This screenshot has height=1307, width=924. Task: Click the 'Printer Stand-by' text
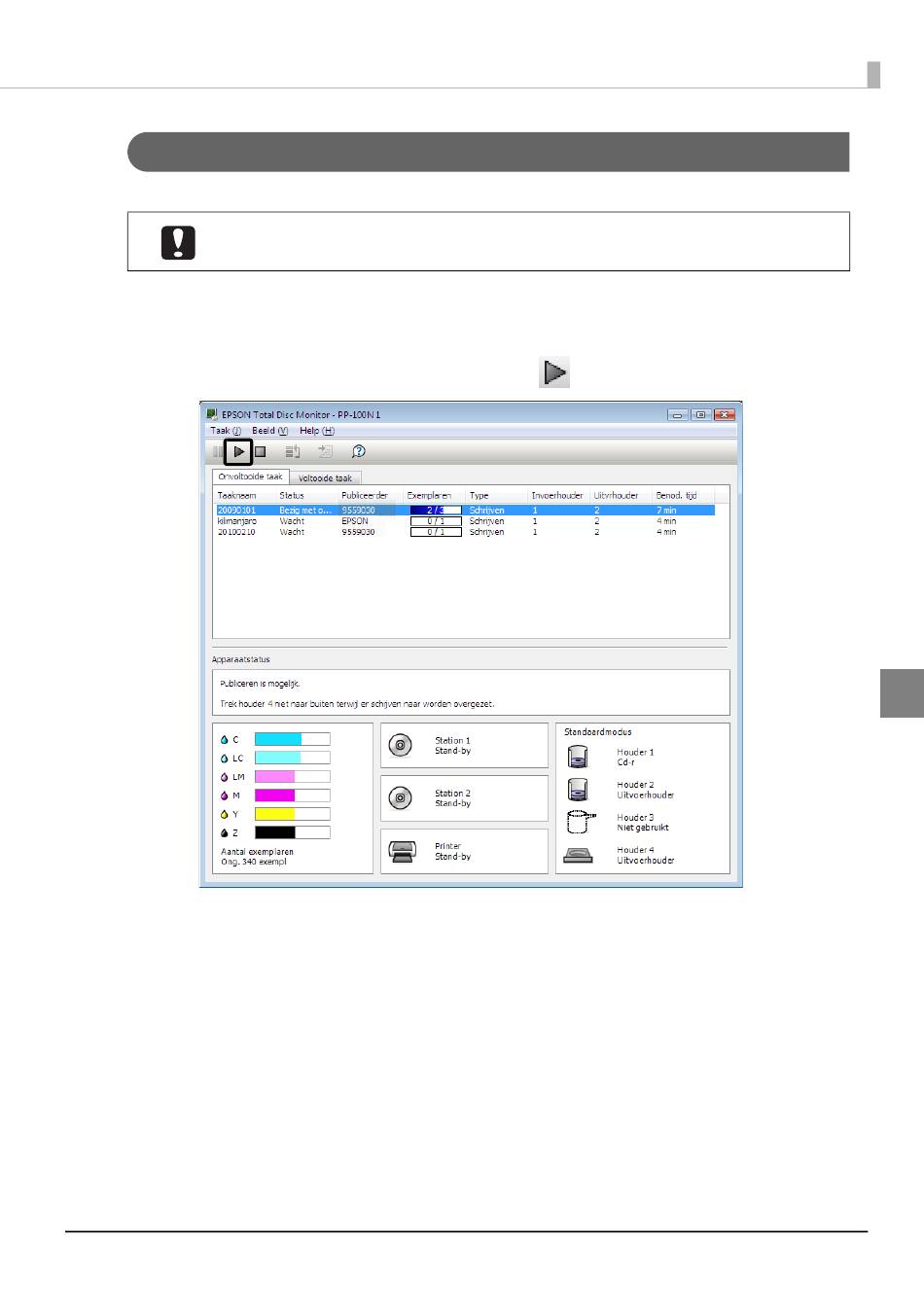tap(453, 851)
